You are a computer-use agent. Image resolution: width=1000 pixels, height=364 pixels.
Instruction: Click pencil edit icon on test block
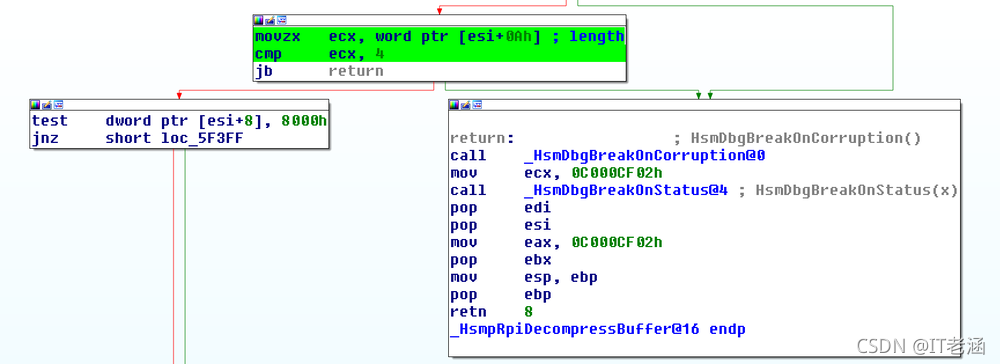point(47,105)
